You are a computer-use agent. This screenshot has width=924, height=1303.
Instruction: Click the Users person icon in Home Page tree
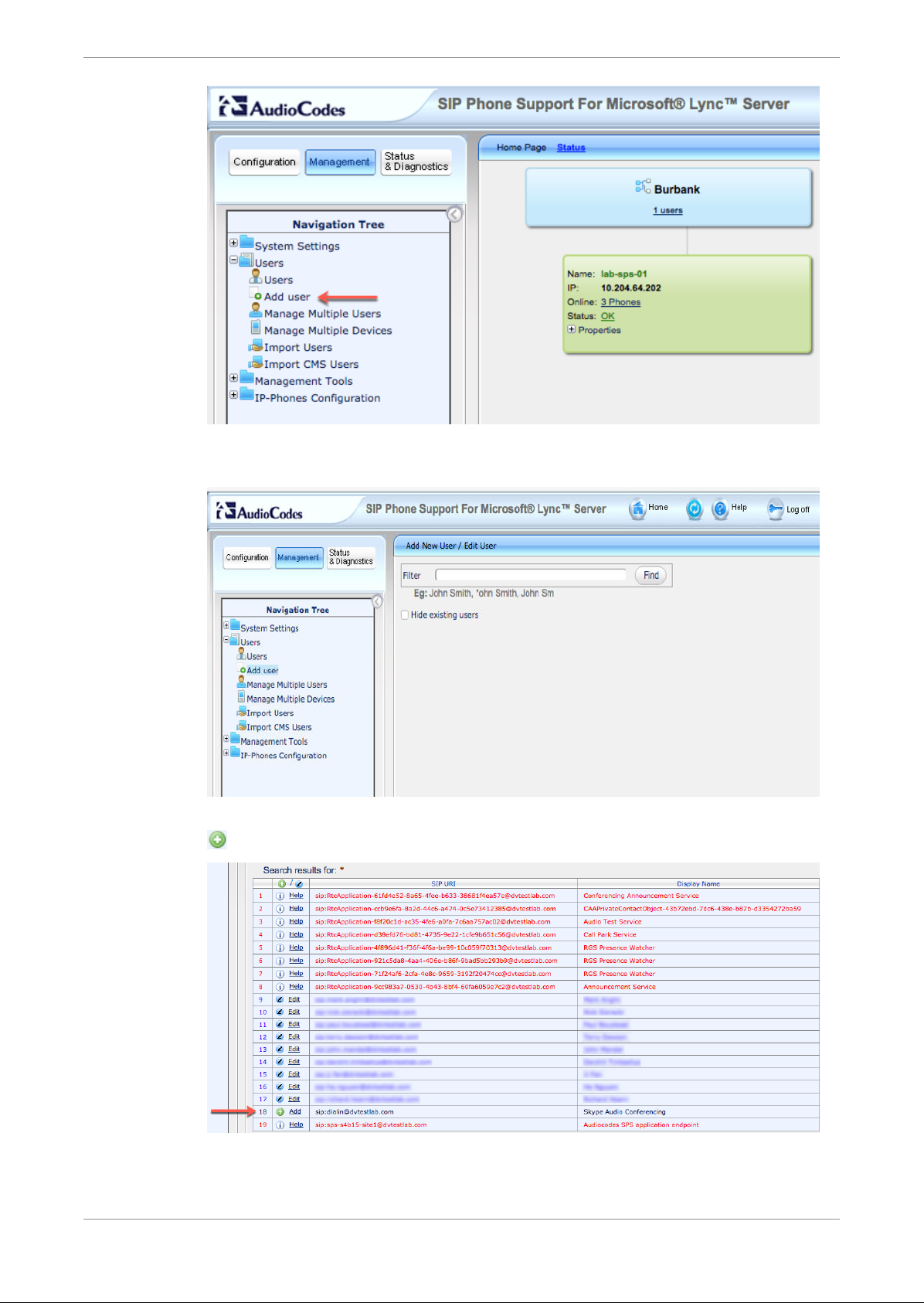point(256,277)
